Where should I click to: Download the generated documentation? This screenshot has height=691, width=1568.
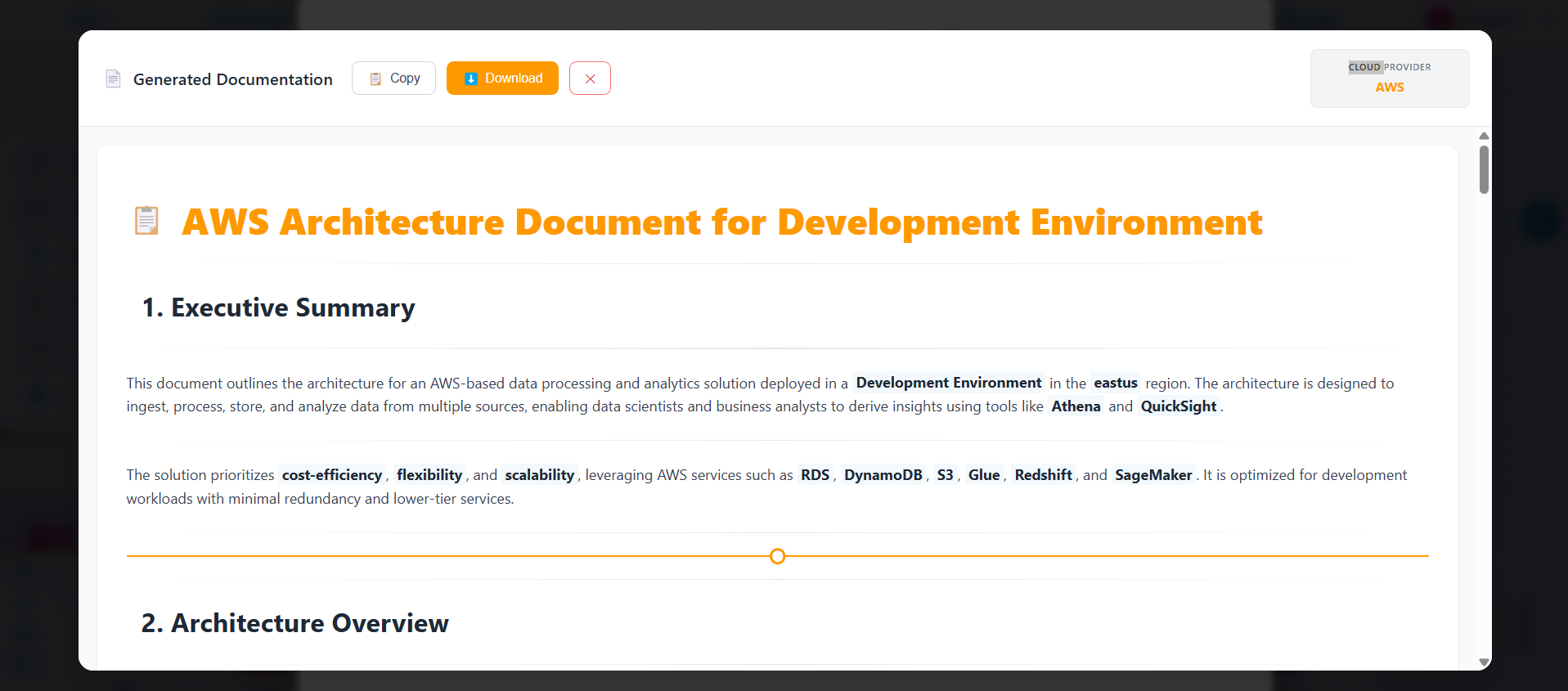click(502, 79)
